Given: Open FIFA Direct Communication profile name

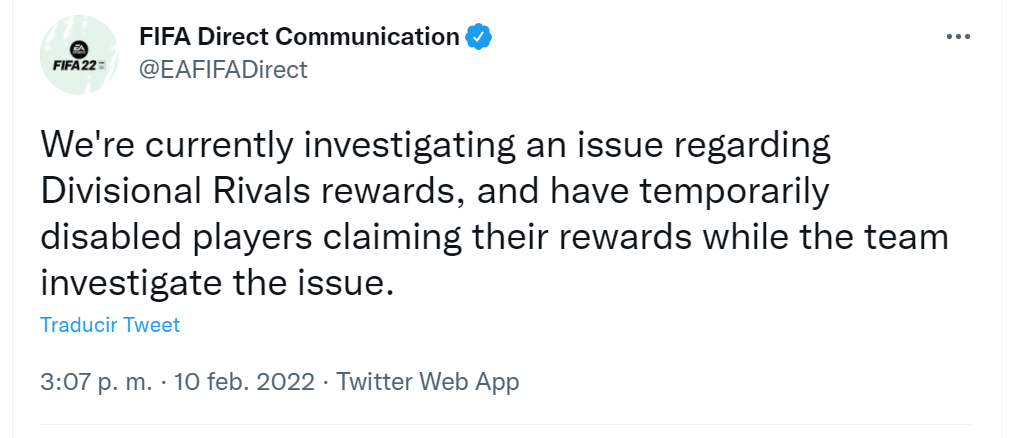Looking at the screenshot, I should [299, 37].
